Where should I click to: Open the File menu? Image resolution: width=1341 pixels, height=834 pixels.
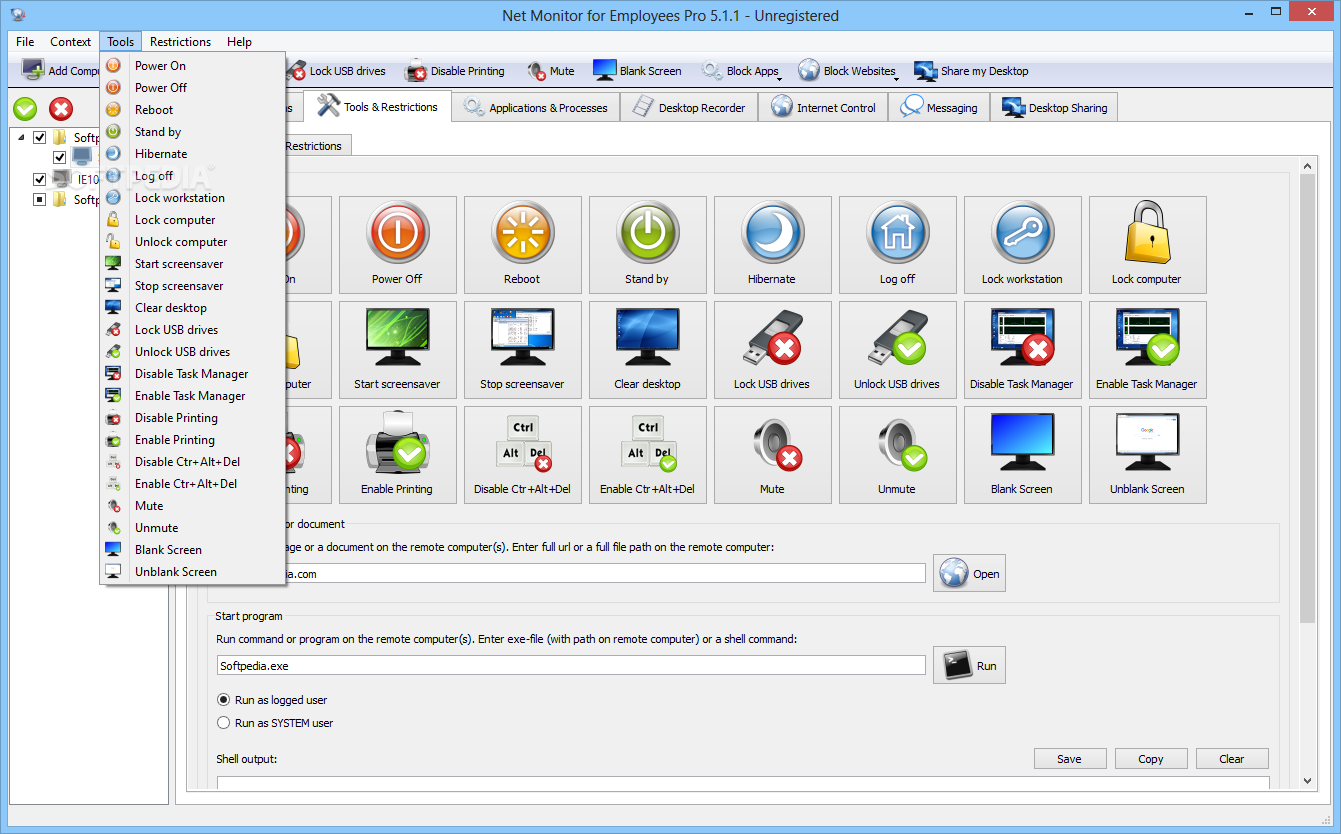tap(25, 42)
